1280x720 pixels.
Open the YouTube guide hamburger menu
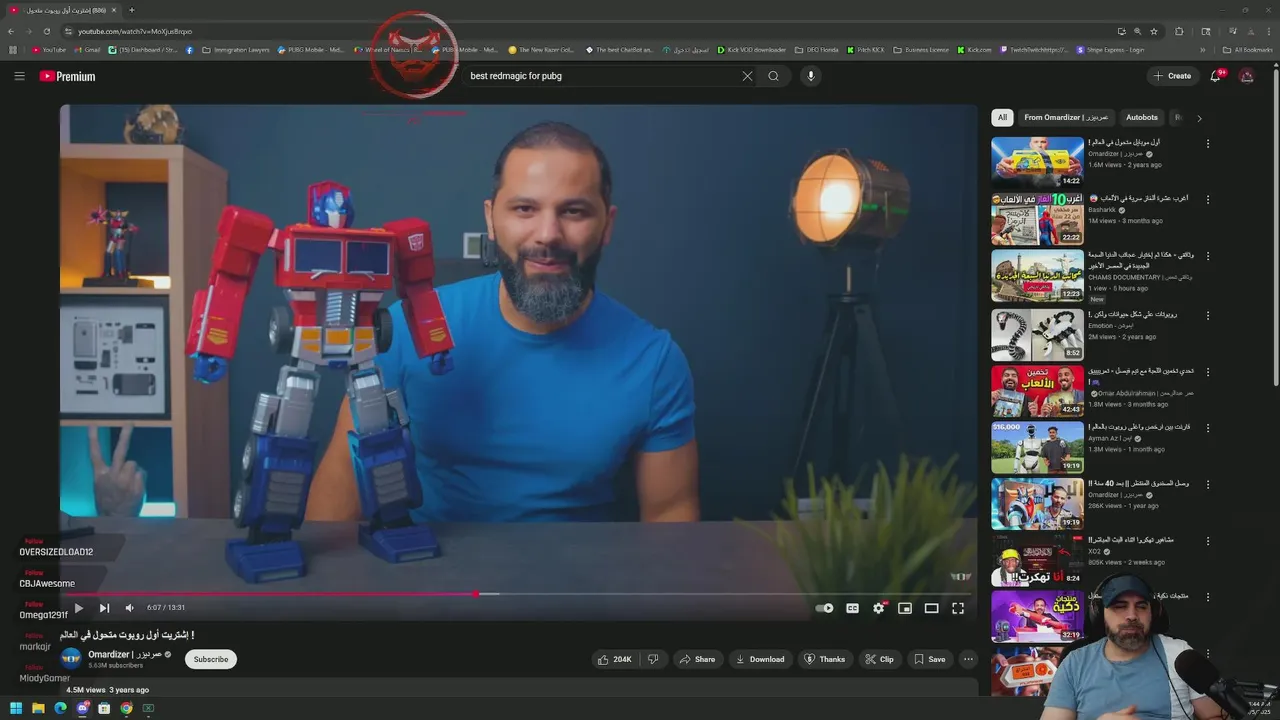(19, 76)
